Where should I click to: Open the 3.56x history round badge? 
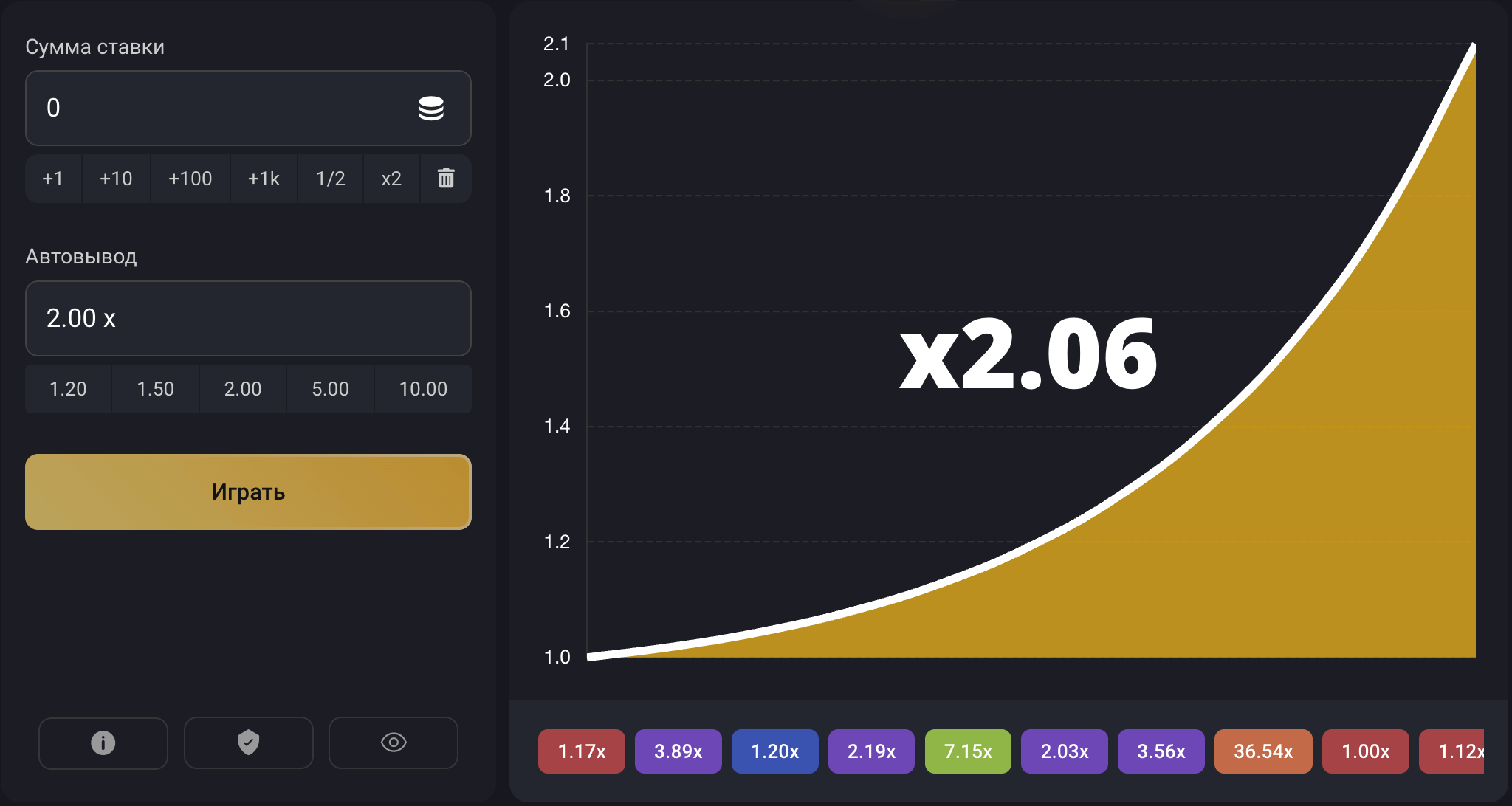1161,751
